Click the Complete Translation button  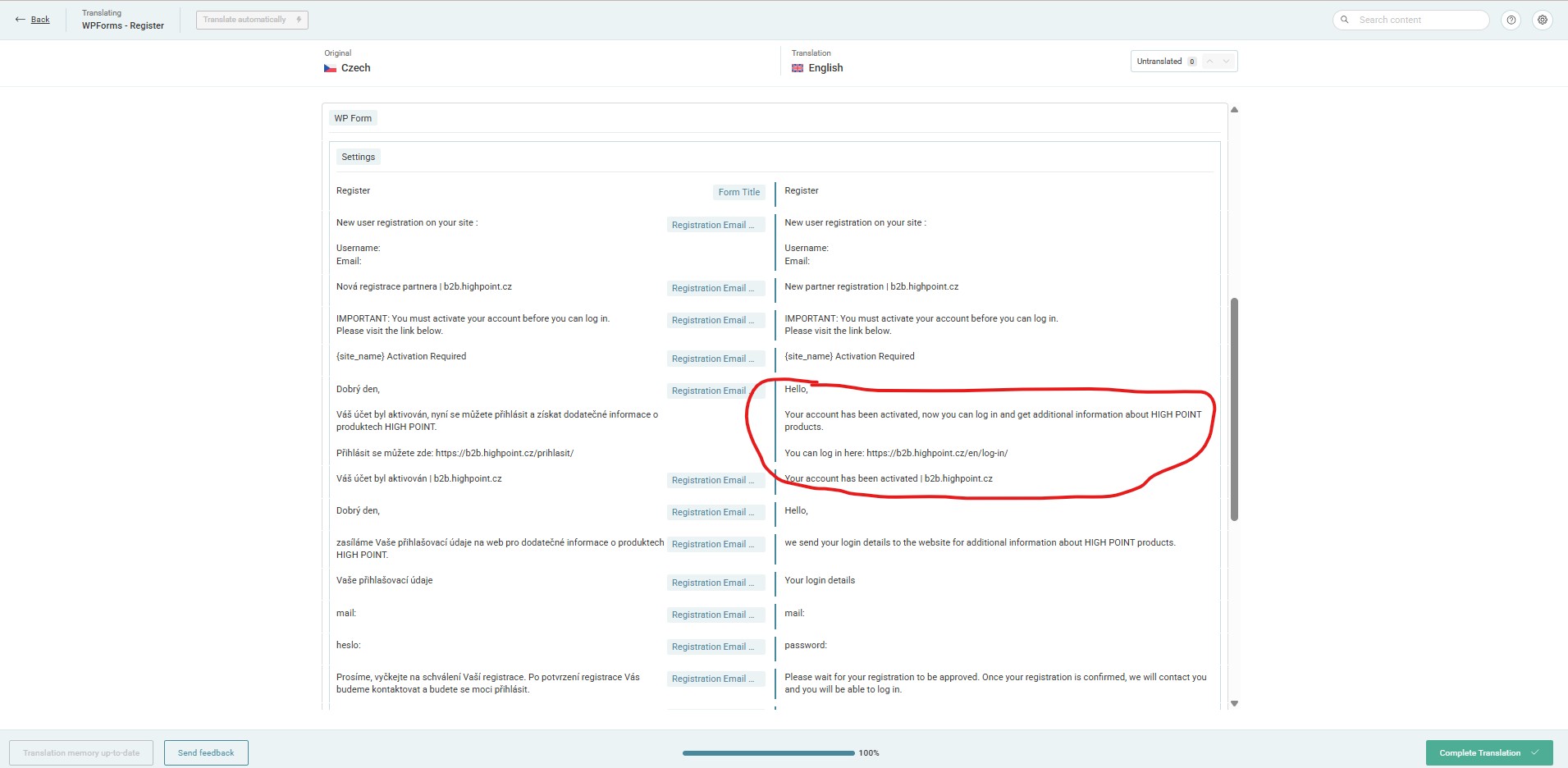click(1489, 753)
